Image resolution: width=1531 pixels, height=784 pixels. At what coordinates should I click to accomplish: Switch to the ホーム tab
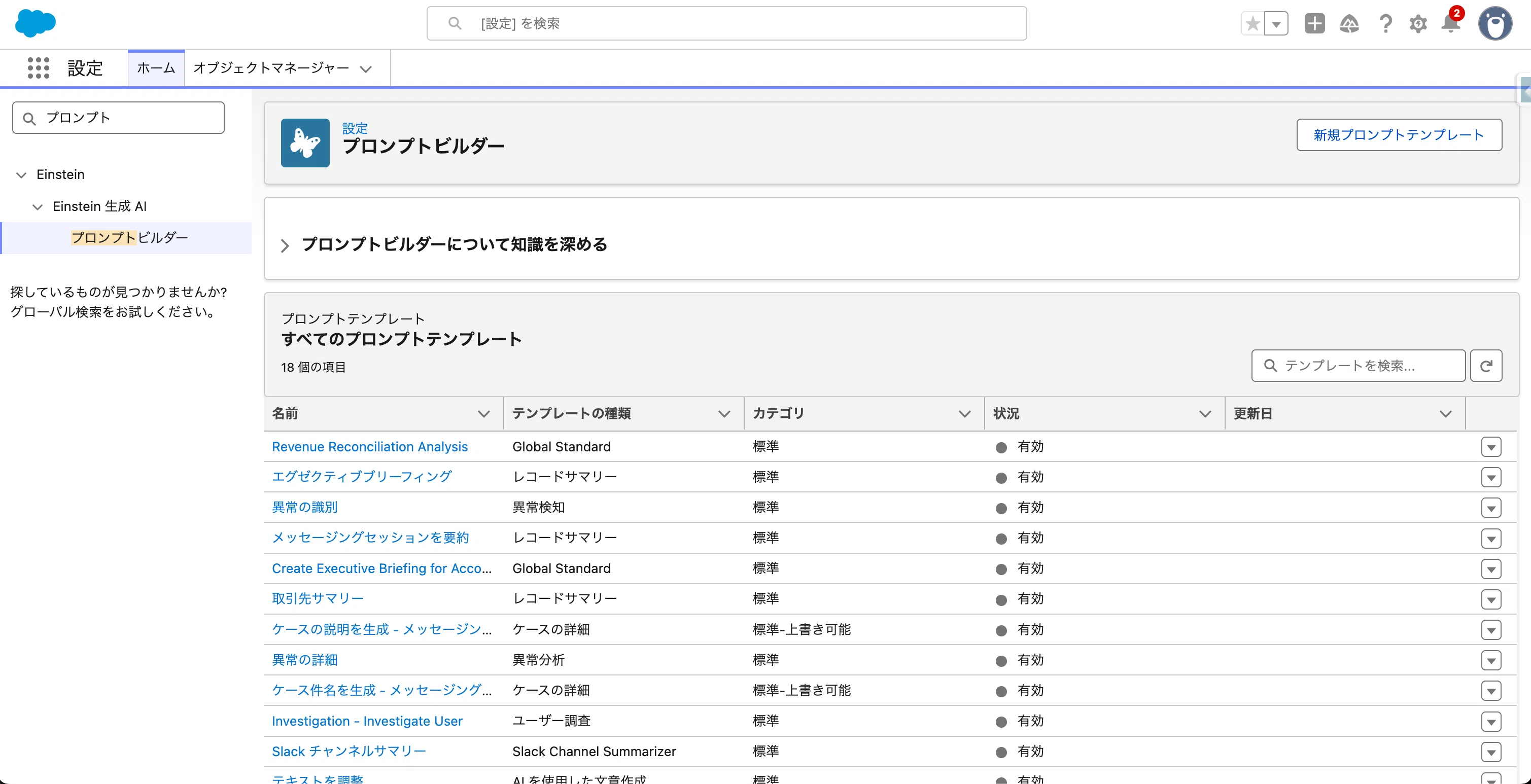coord(156,68)
